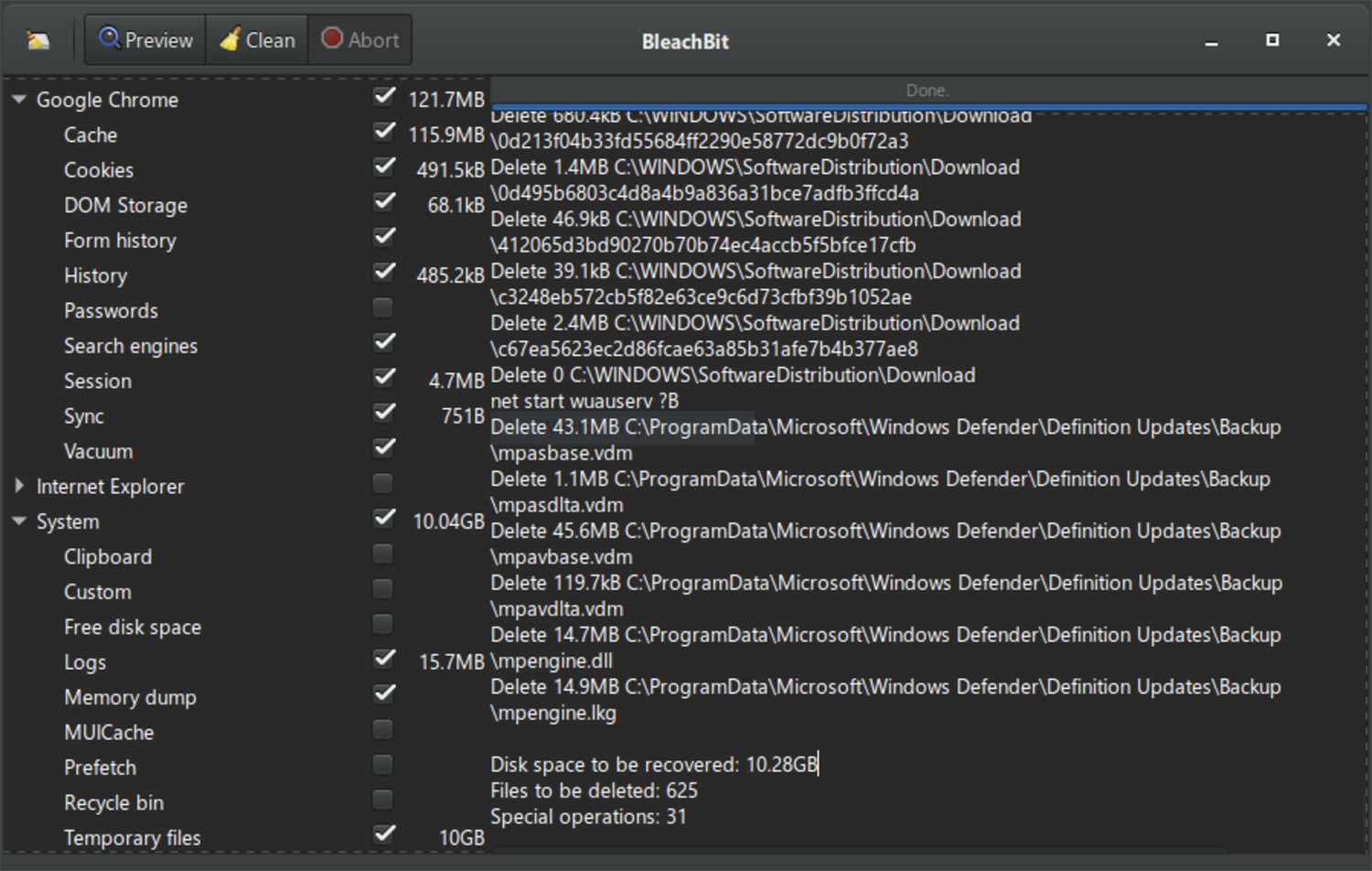1372x871 pixels.
Task: Enable the Custom checkbox
Action: (x=383, y=588)
